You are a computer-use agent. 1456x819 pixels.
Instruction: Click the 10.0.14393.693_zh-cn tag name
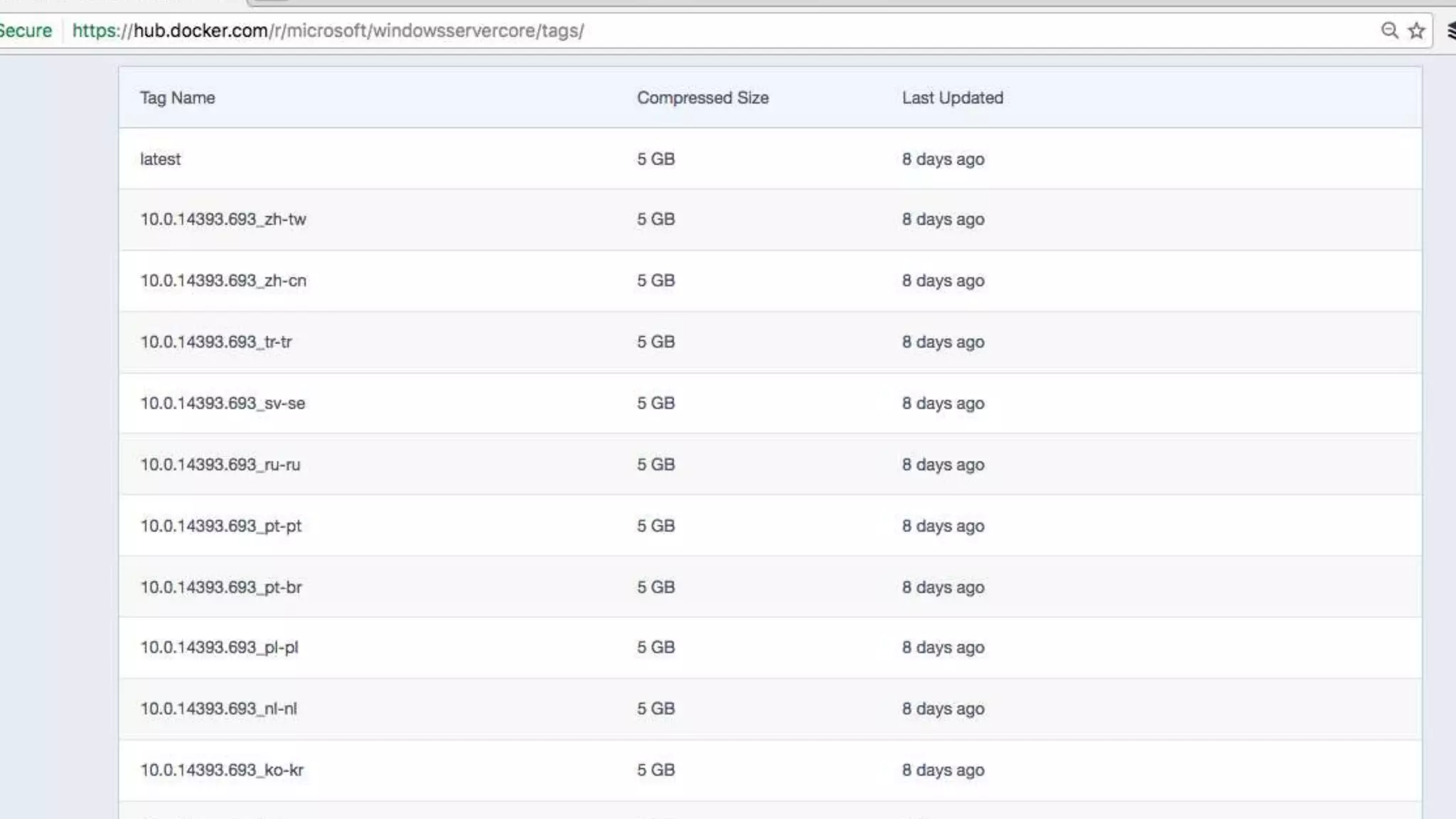coord(223,281)
